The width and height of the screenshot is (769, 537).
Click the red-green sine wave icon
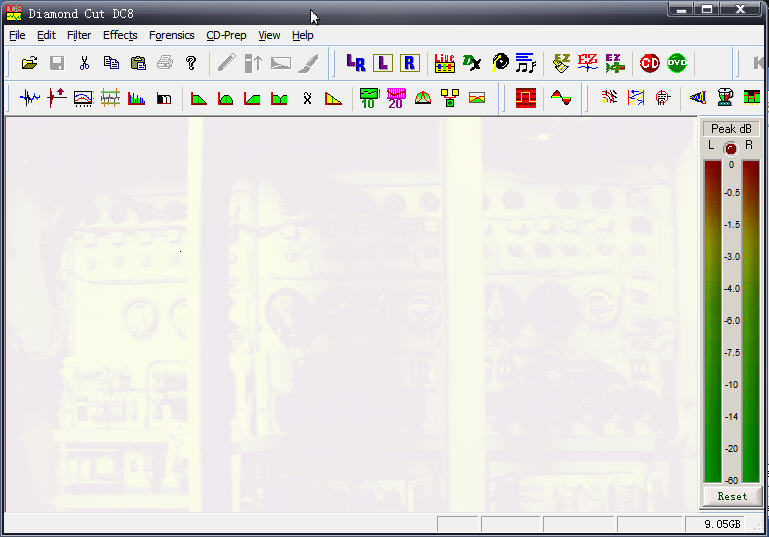coord(561,98)
